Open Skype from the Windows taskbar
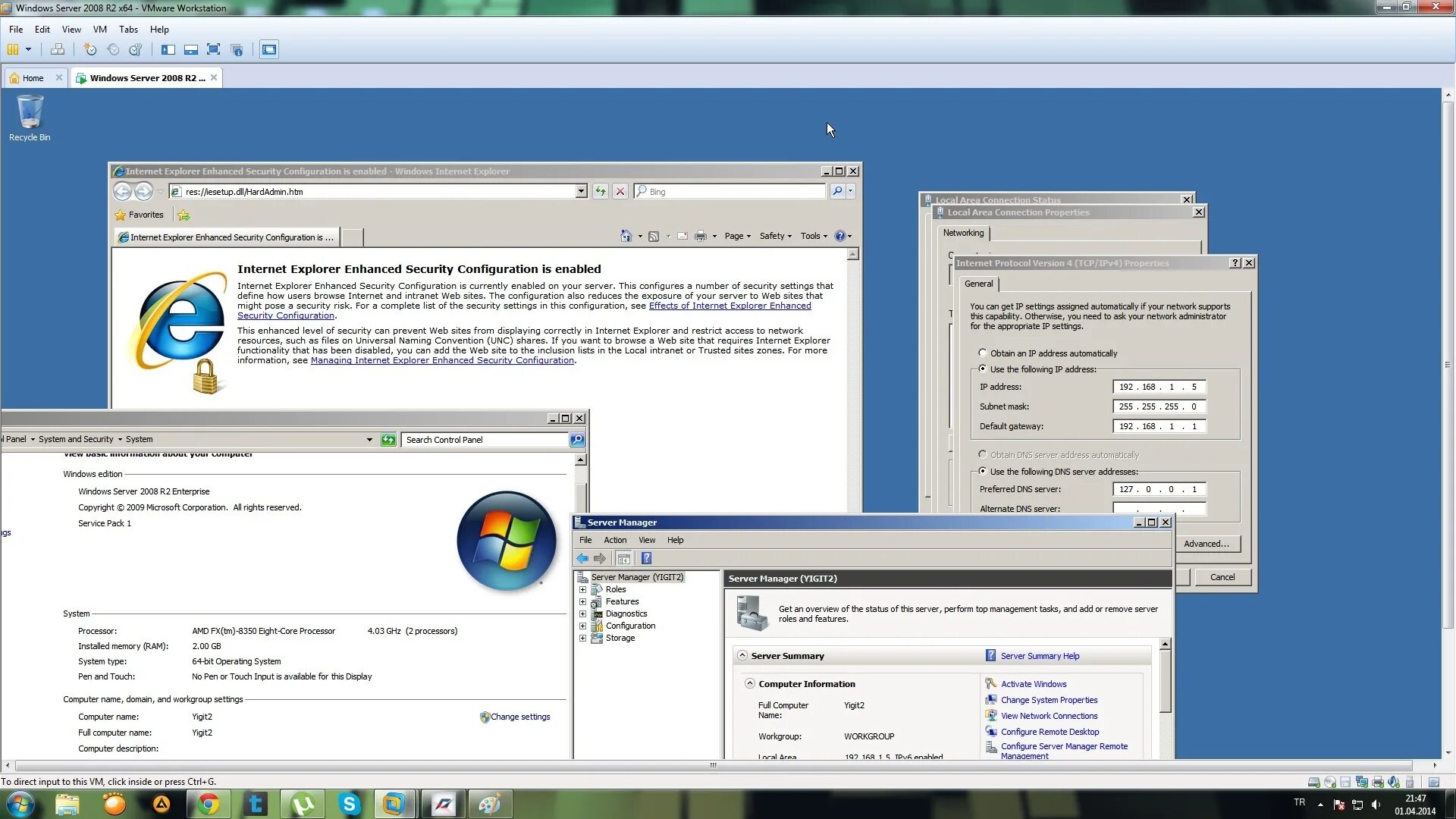 350,804
